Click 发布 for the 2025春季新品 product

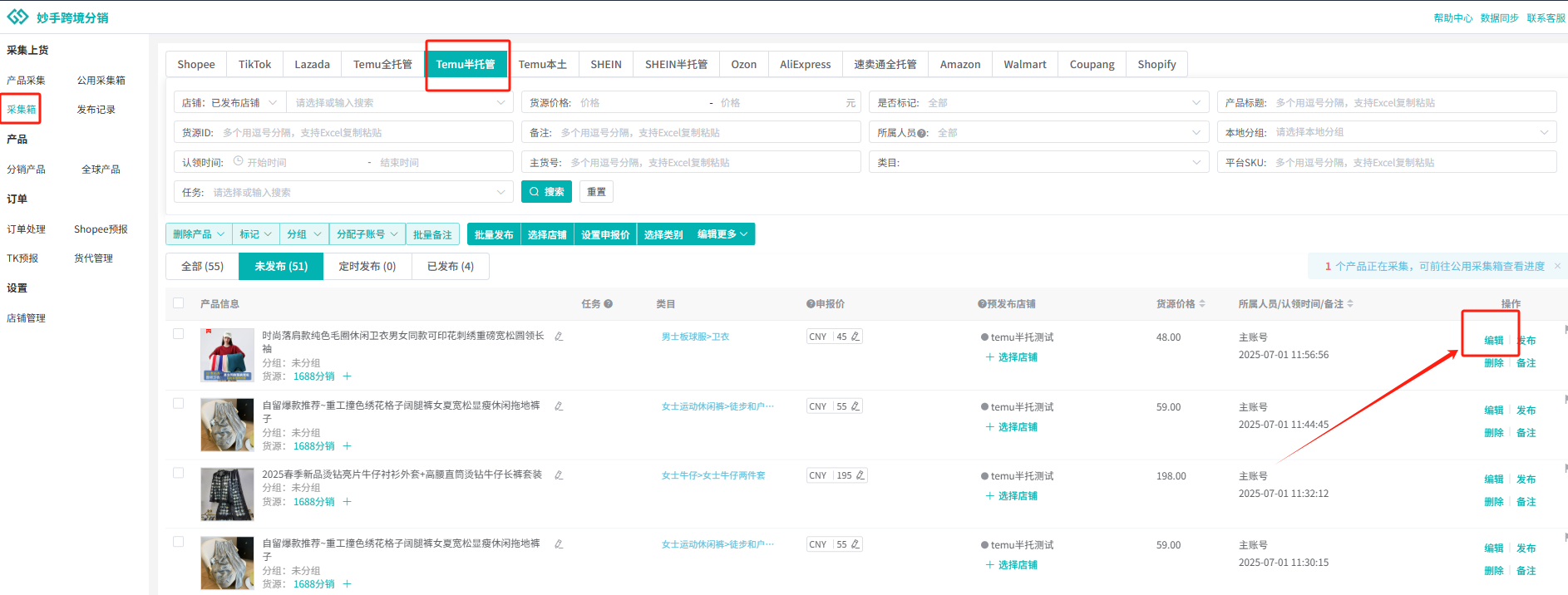[1526, 479]
